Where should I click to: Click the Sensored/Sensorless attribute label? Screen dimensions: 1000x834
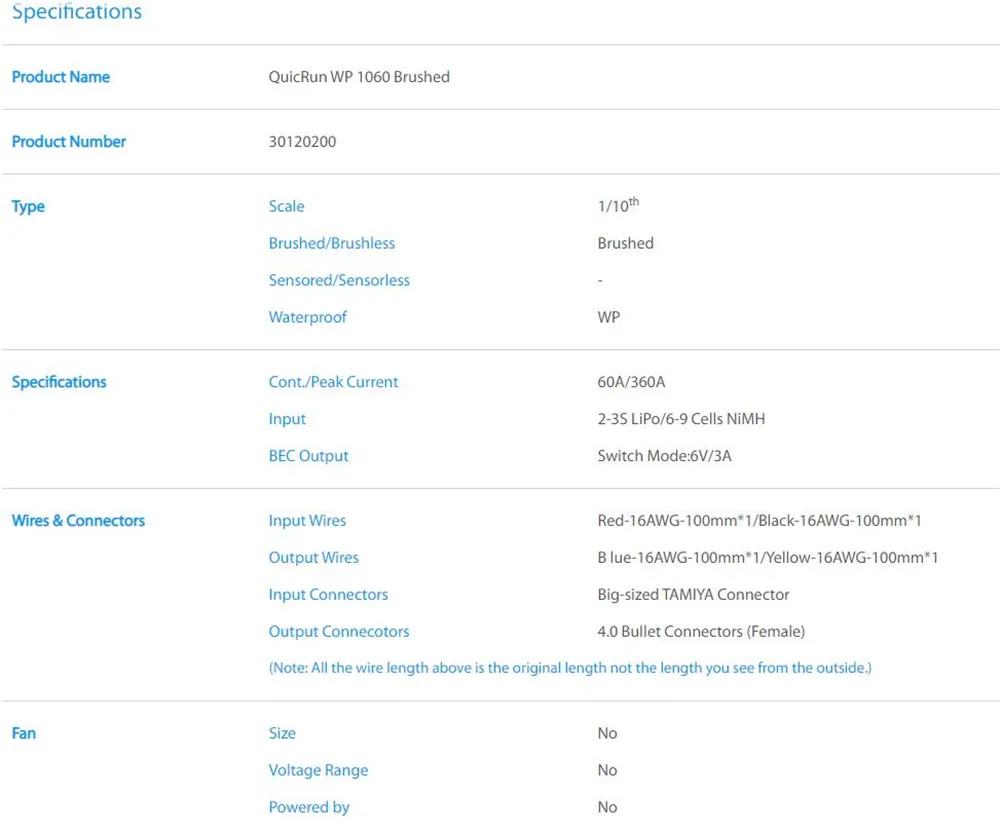(x=339, y=281)
